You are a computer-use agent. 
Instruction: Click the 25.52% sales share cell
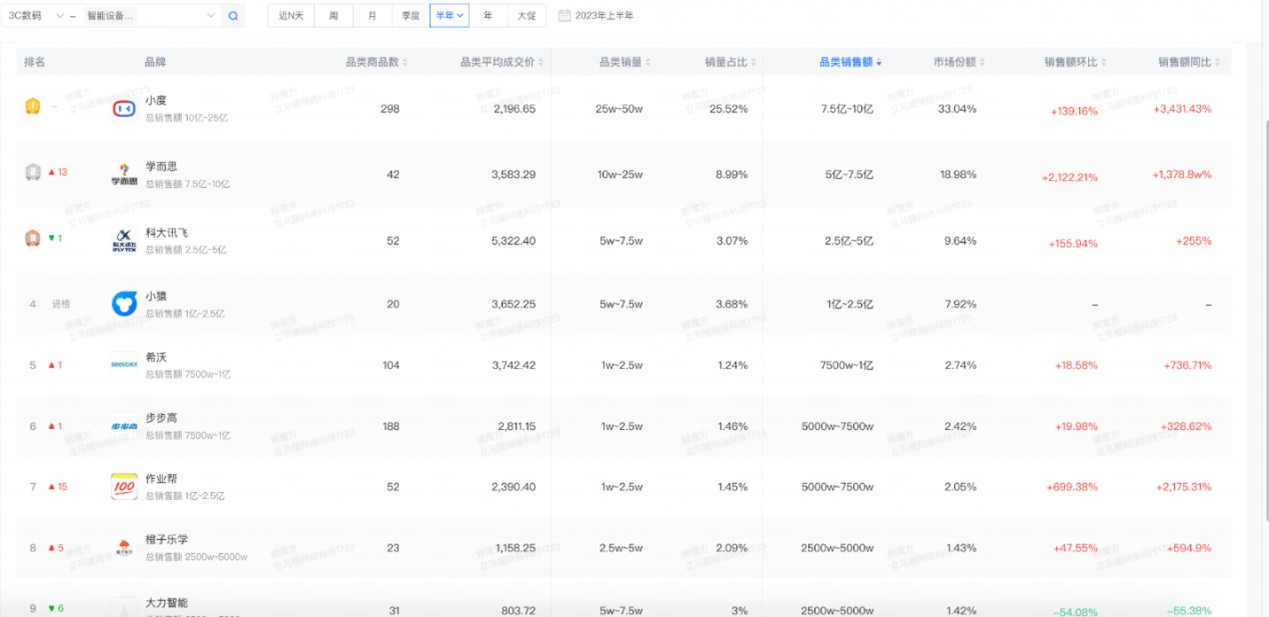pos(728,109)
